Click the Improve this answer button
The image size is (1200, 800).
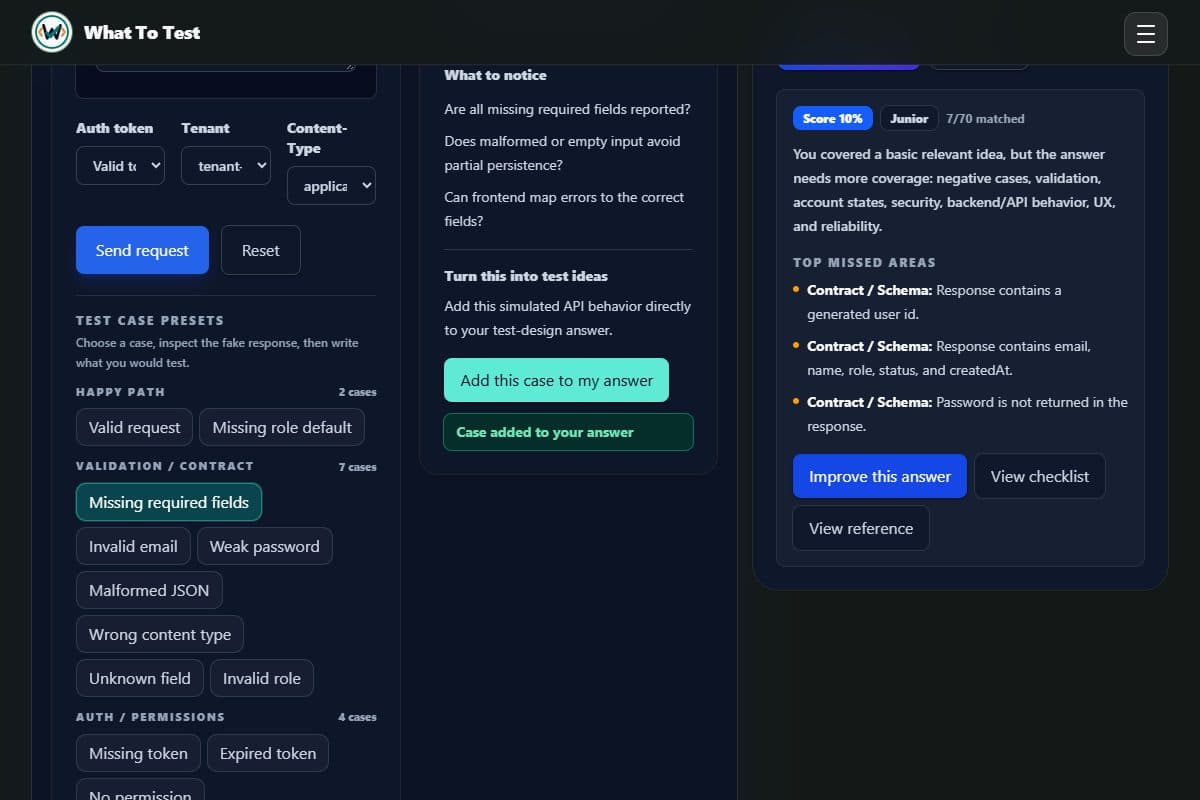880,476
